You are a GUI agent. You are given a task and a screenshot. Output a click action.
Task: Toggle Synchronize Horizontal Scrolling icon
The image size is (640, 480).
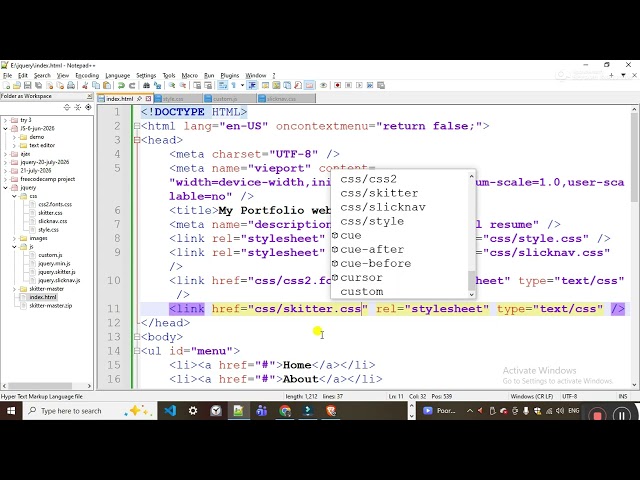pos(208,85)
